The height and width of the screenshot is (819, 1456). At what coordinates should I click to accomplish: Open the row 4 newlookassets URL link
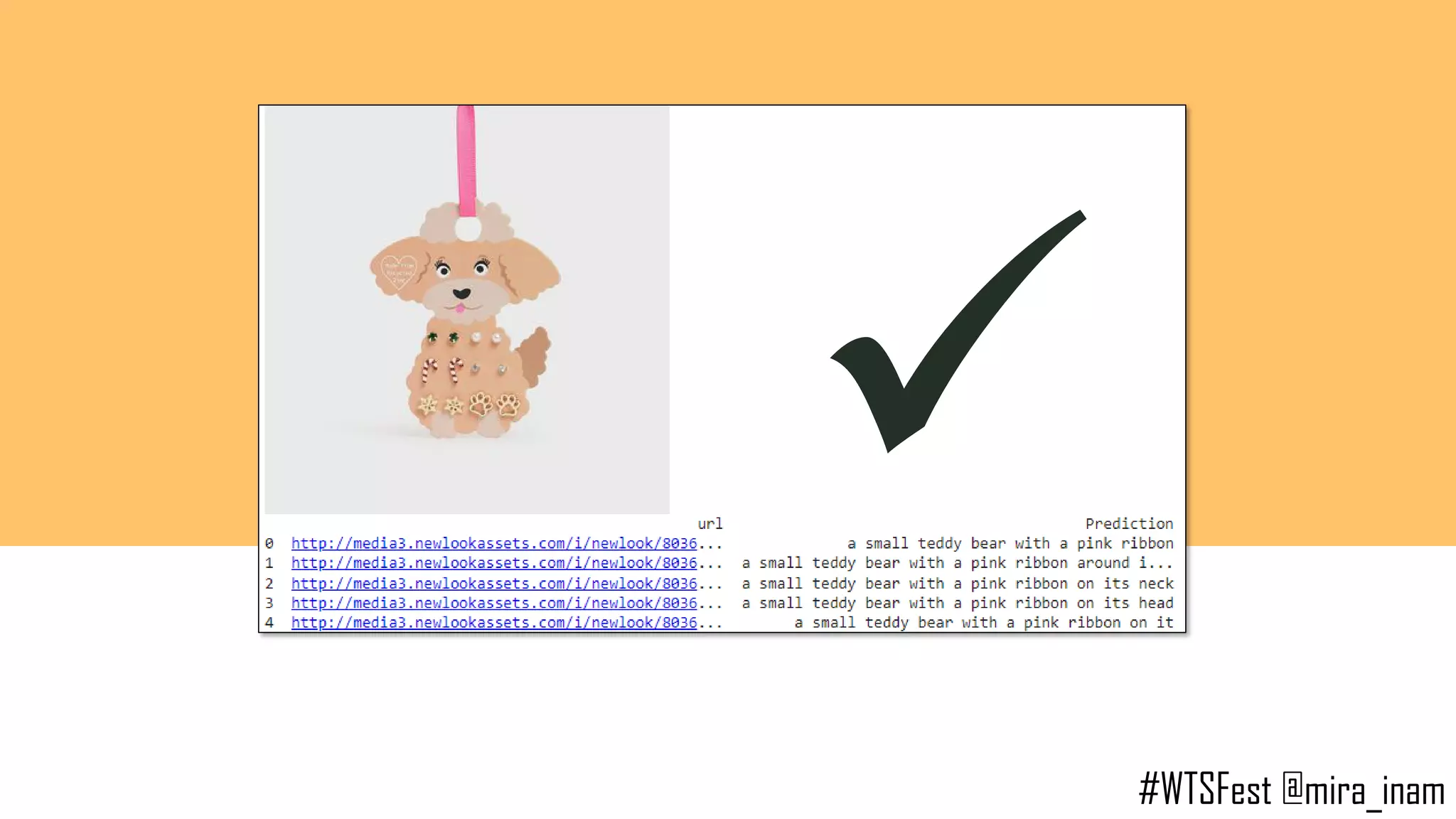click(493, 623)
